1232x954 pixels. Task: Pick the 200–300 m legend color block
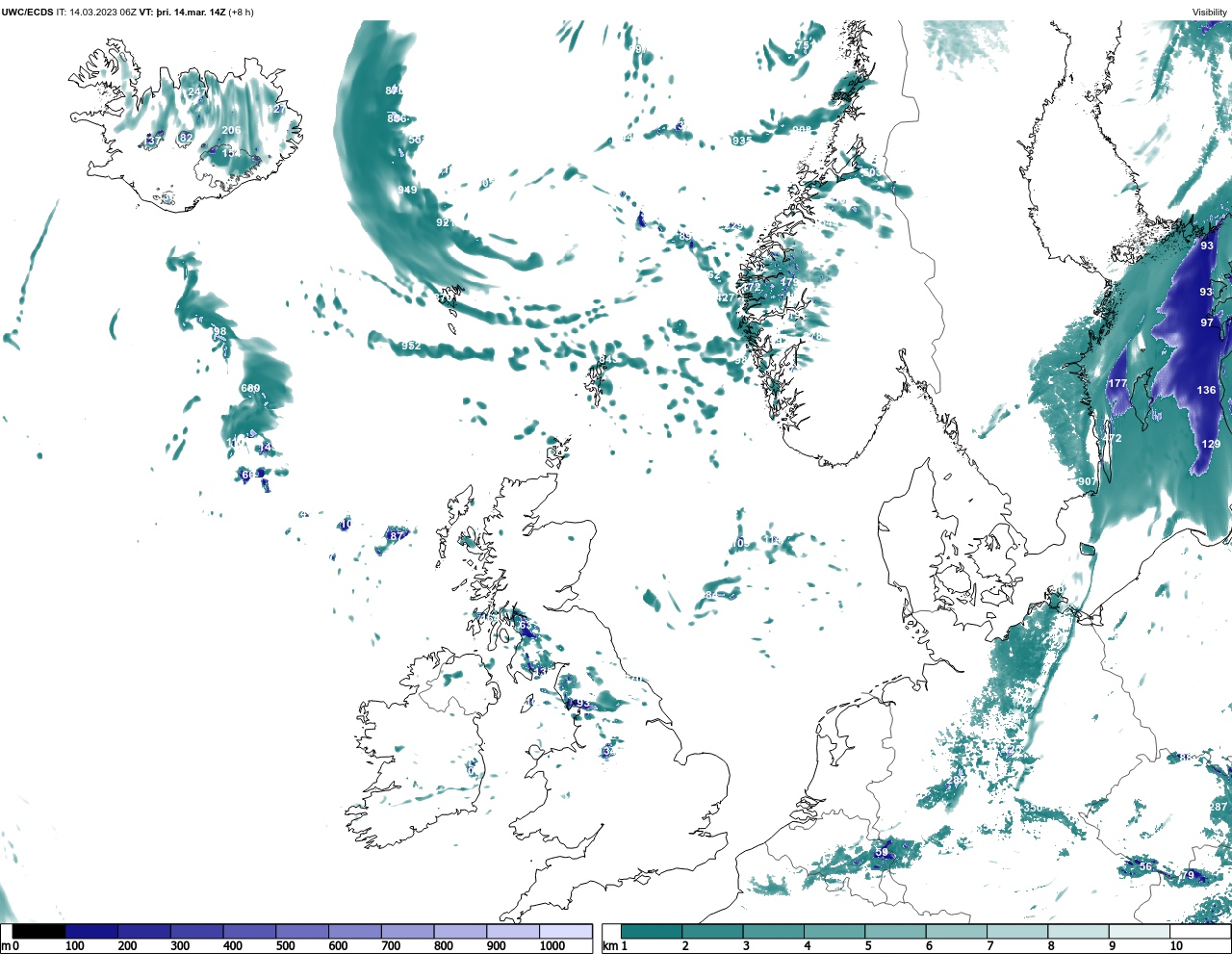coord(144,931)
